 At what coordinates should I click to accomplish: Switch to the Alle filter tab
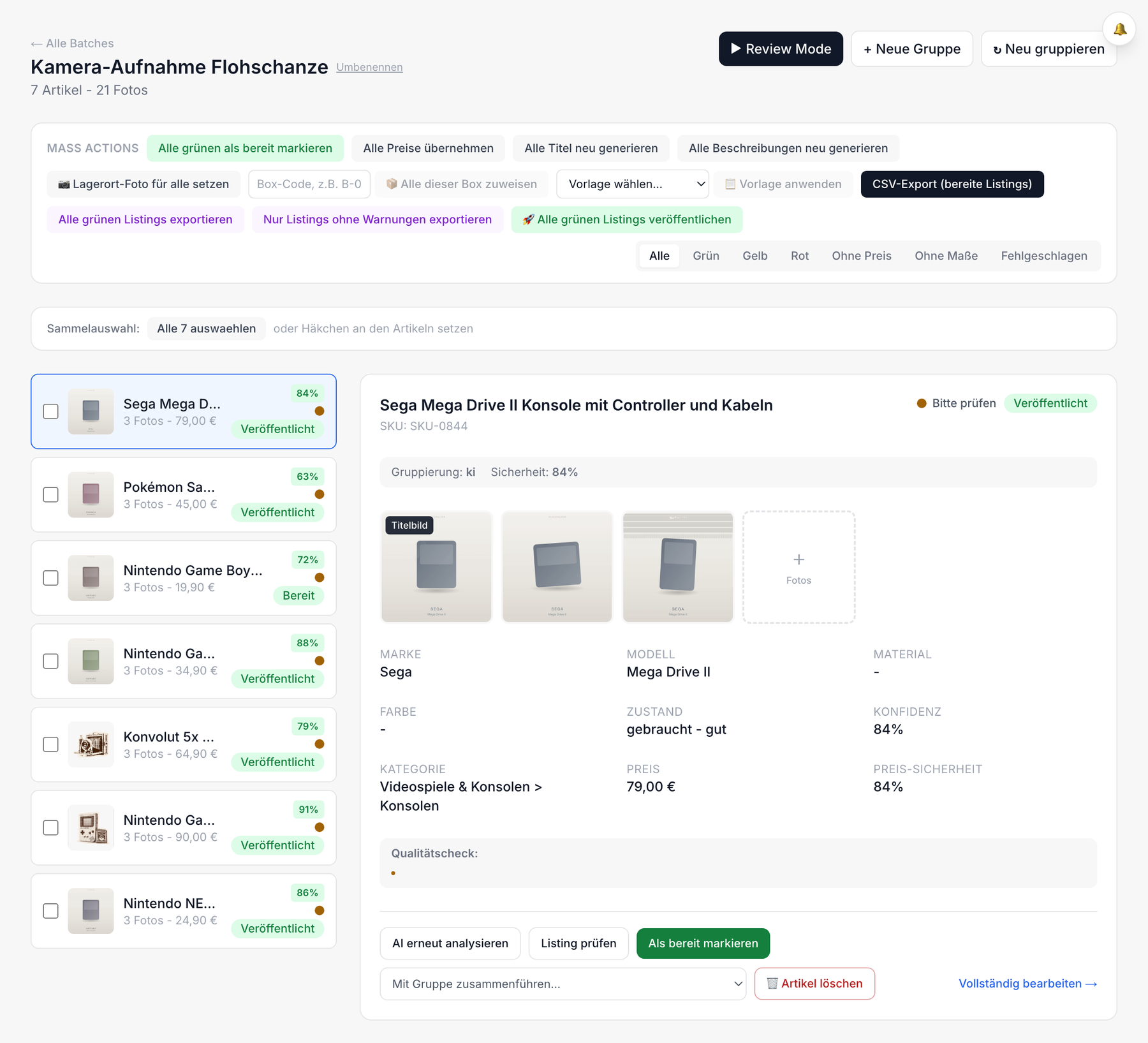pyautogui.click(x=659, y=256)
